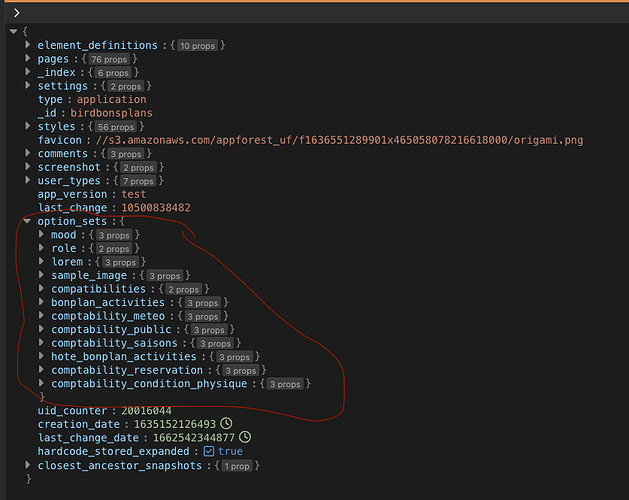Image resolution: width=629 pixels, height=500 pixels.
Task: Expand the comptability_condition_physique option set
Action: coord(41,383)
